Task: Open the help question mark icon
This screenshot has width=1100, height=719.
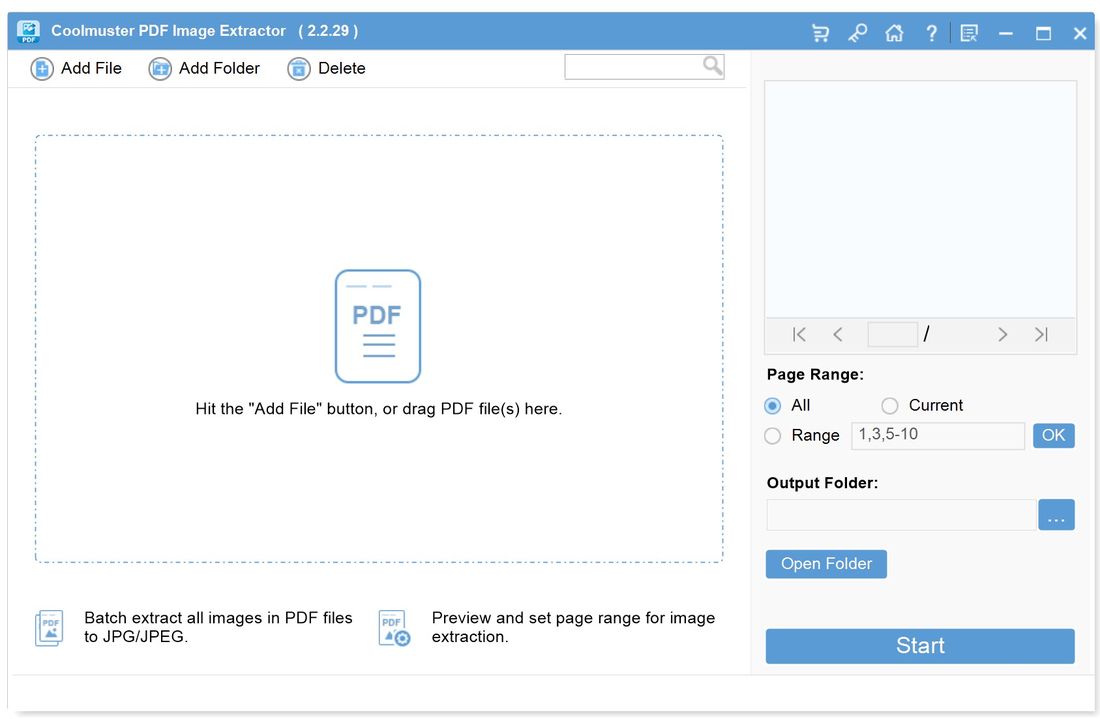Action: 931,32
